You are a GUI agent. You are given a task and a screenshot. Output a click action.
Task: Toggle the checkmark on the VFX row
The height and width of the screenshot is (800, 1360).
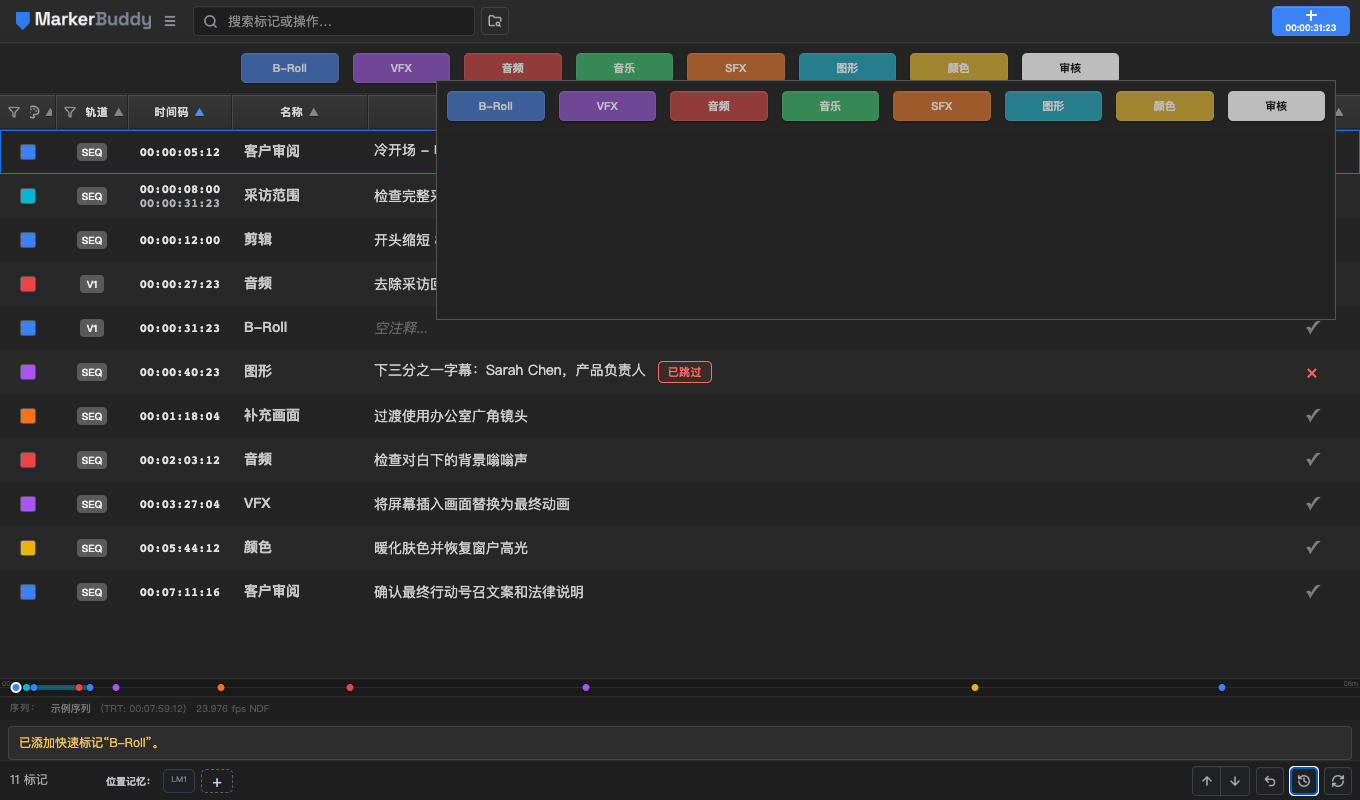click(x=1313, y=503)
